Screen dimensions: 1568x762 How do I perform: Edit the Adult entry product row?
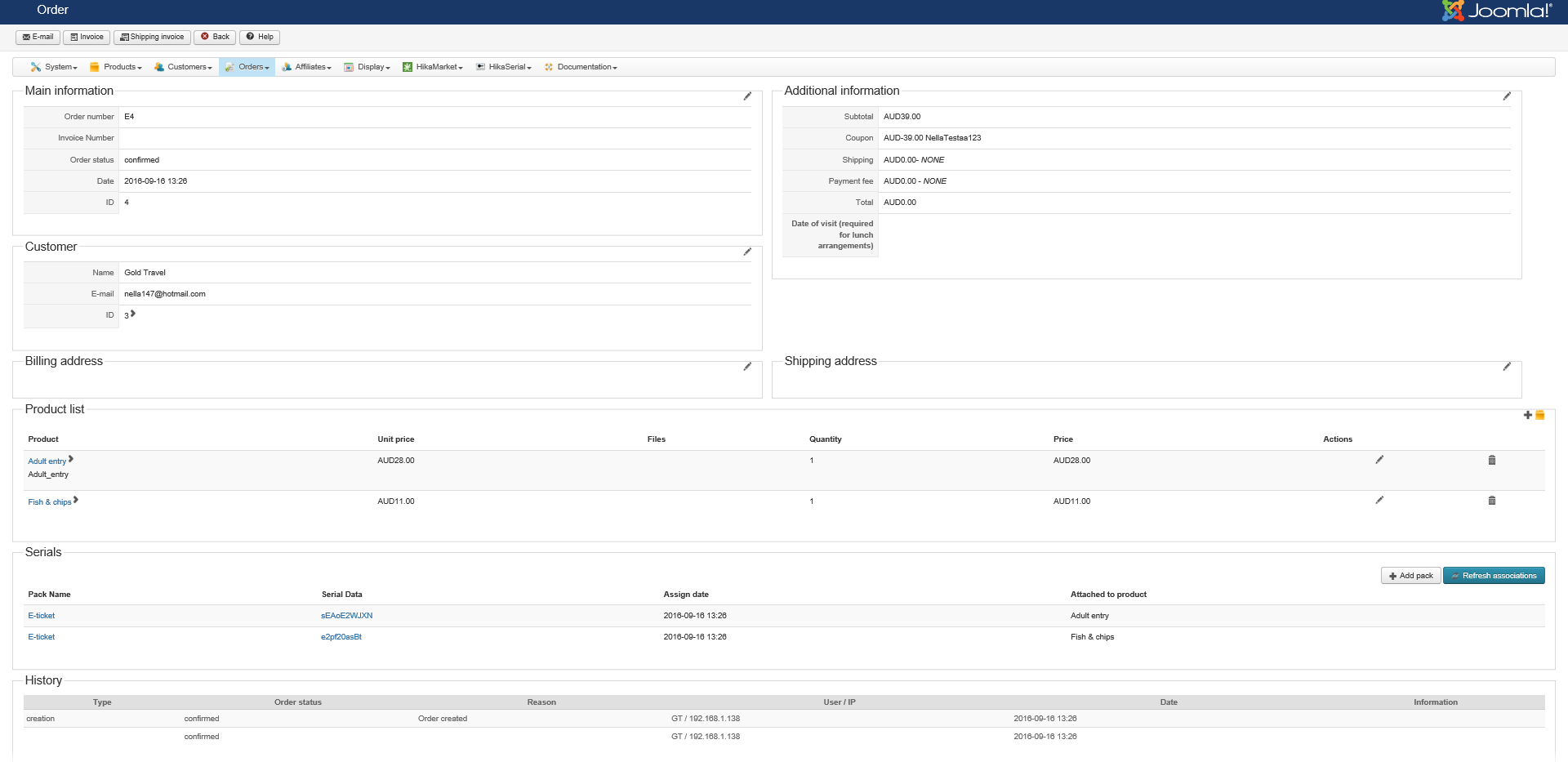(1379, 460)
